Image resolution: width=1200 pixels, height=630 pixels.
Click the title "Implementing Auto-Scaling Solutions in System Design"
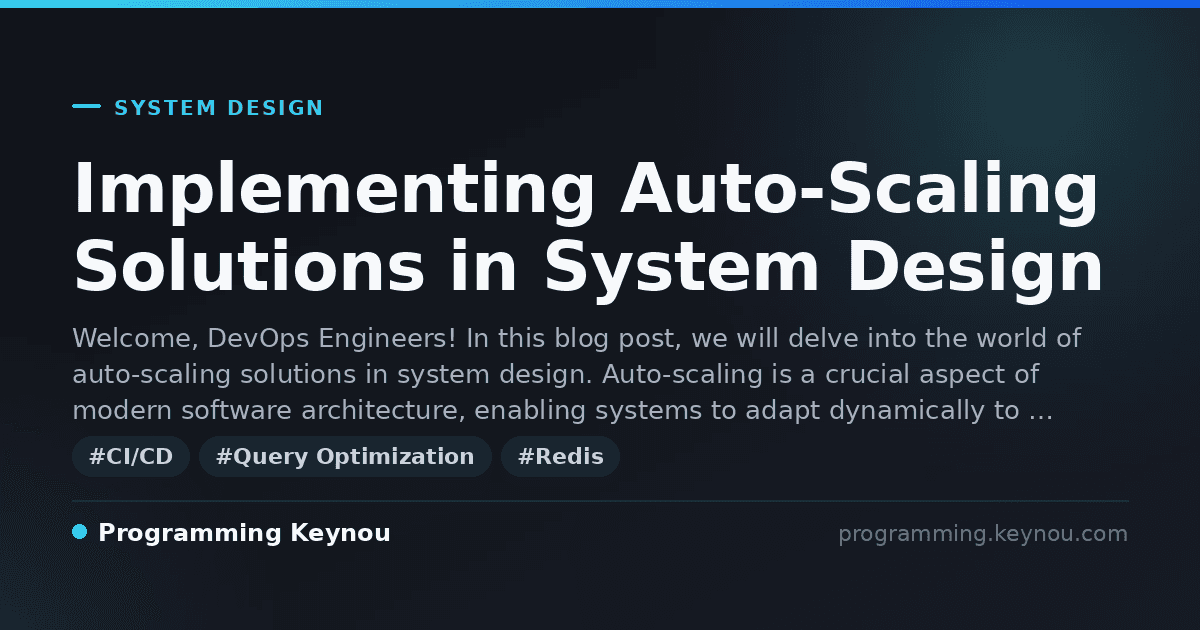click(588, 228)
